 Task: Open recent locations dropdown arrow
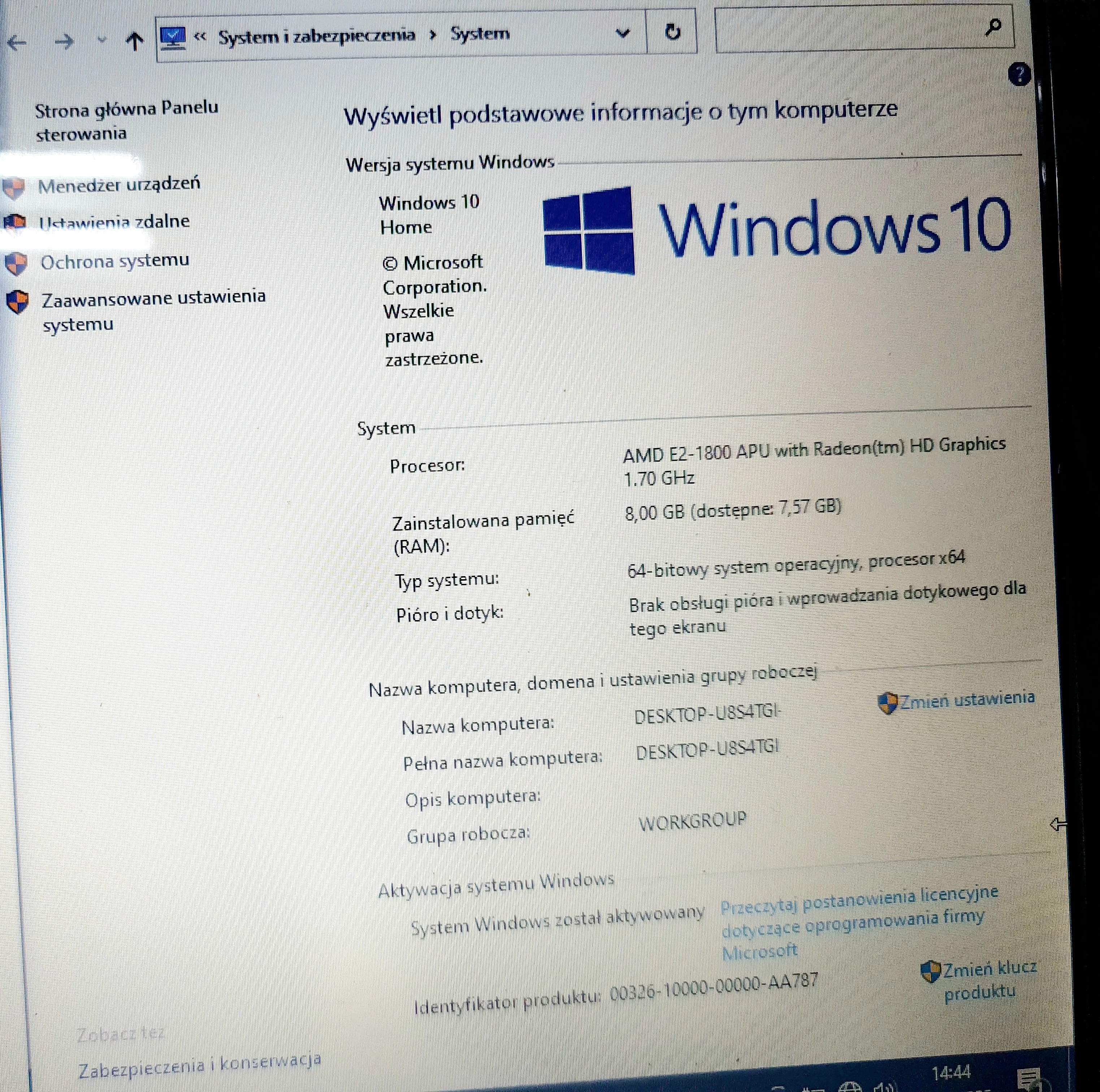coord(102,40)
